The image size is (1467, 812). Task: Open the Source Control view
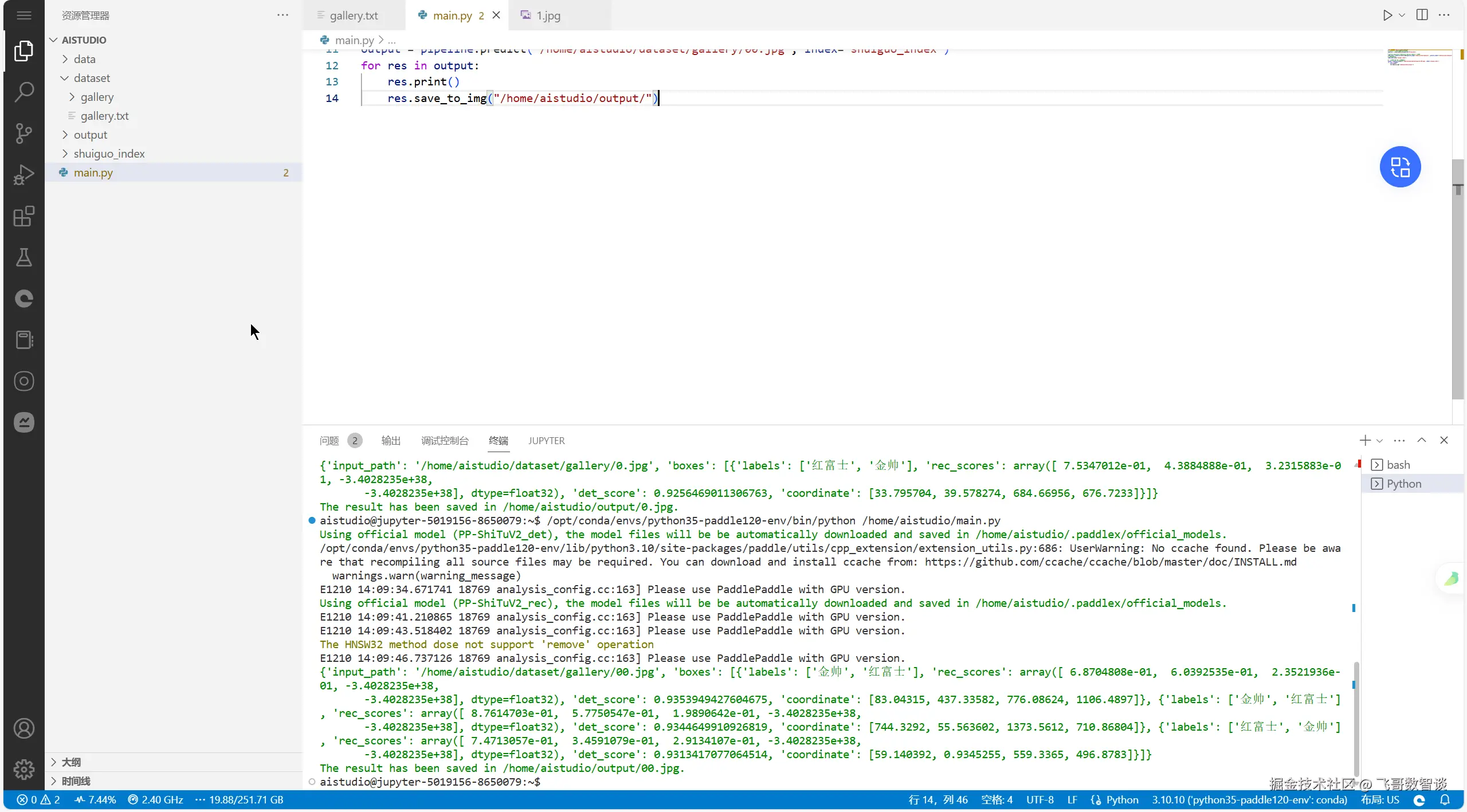[23, 134]
